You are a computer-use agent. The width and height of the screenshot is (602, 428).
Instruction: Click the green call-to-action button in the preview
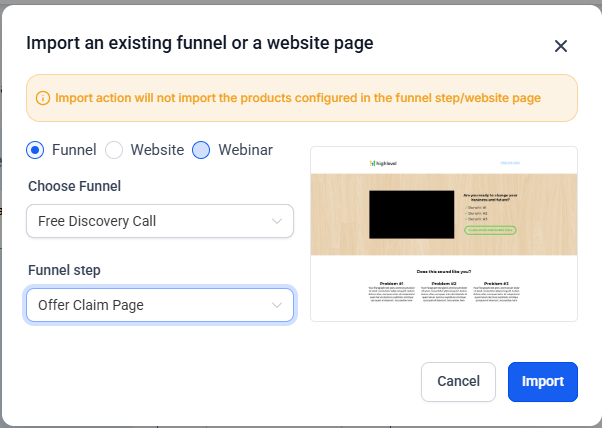tap(490, 230)
